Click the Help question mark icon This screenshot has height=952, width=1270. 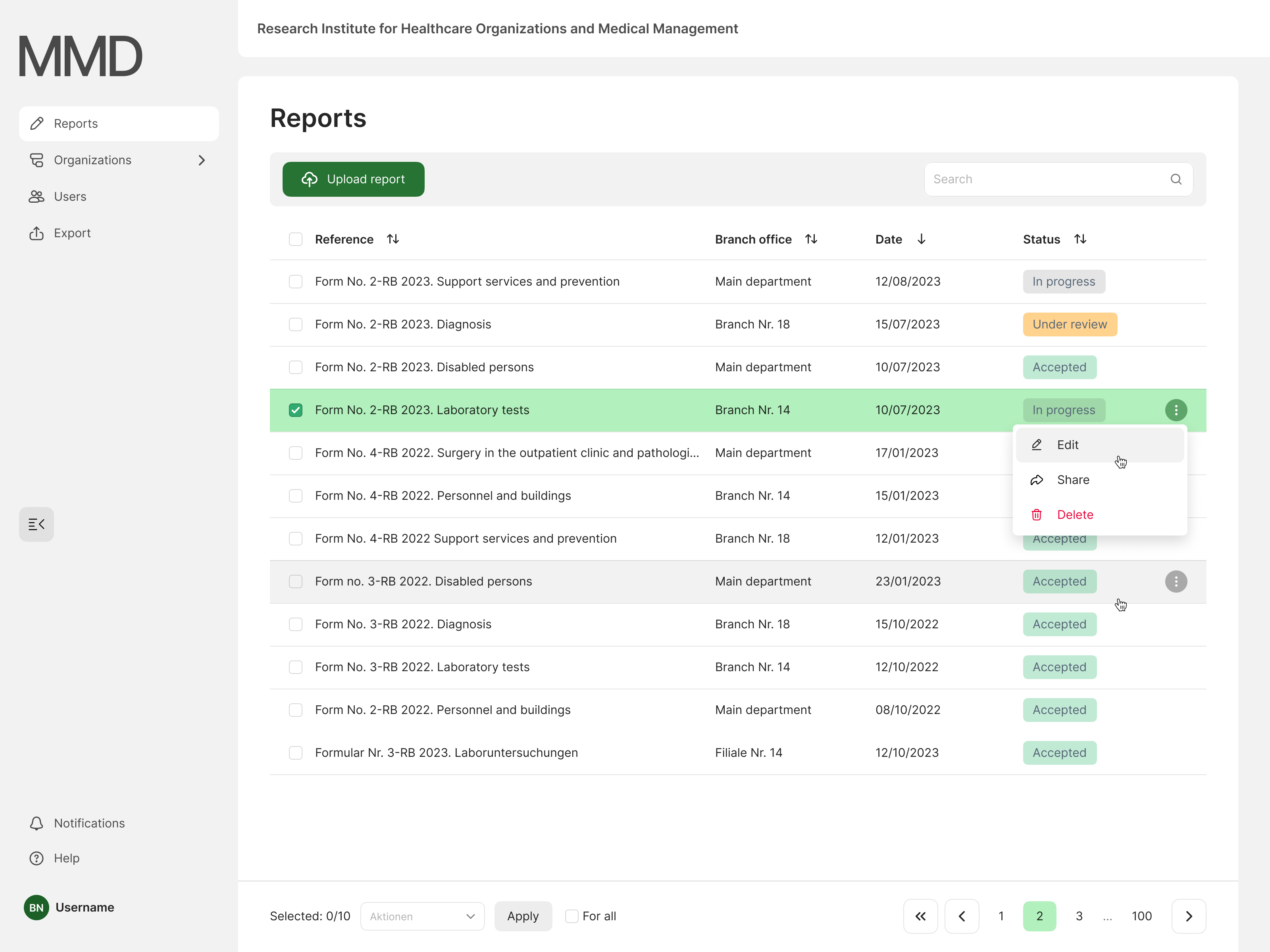point(36,858)
